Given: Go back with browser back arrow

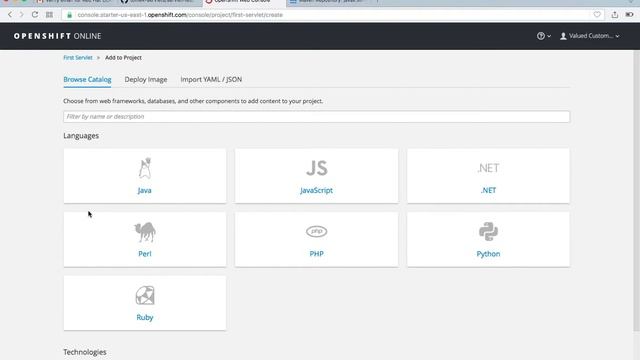Looking at the screenshot, I should [x=10, y=15].
